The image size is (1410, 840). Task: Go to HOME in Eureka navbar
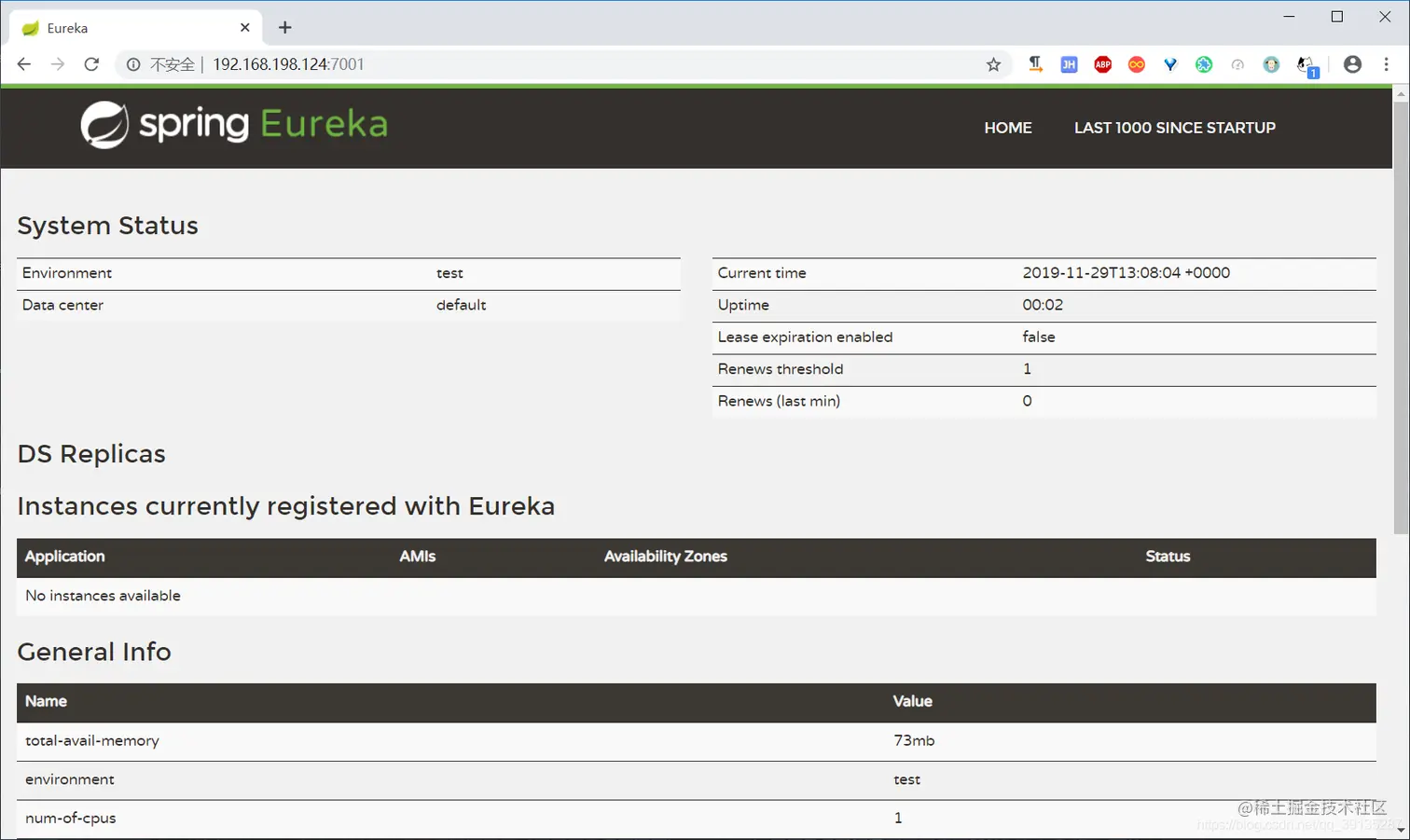click(1008, 128)
